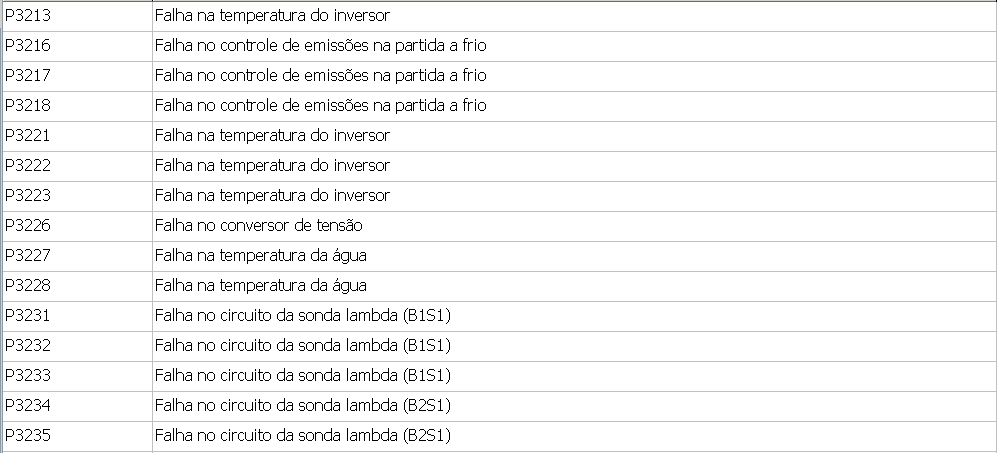Click code cell P3218

point(28,106)
